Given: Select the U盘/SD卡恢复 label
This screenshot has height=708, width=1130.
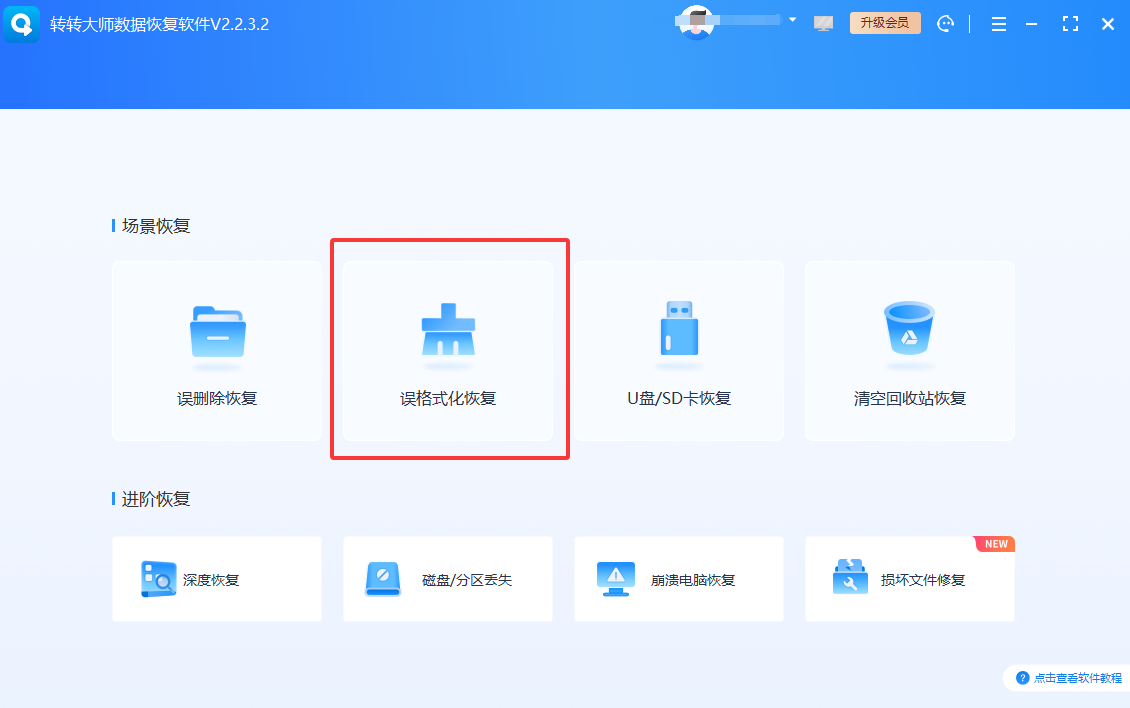Looking at the screenshot, I should tap(679, 398).
